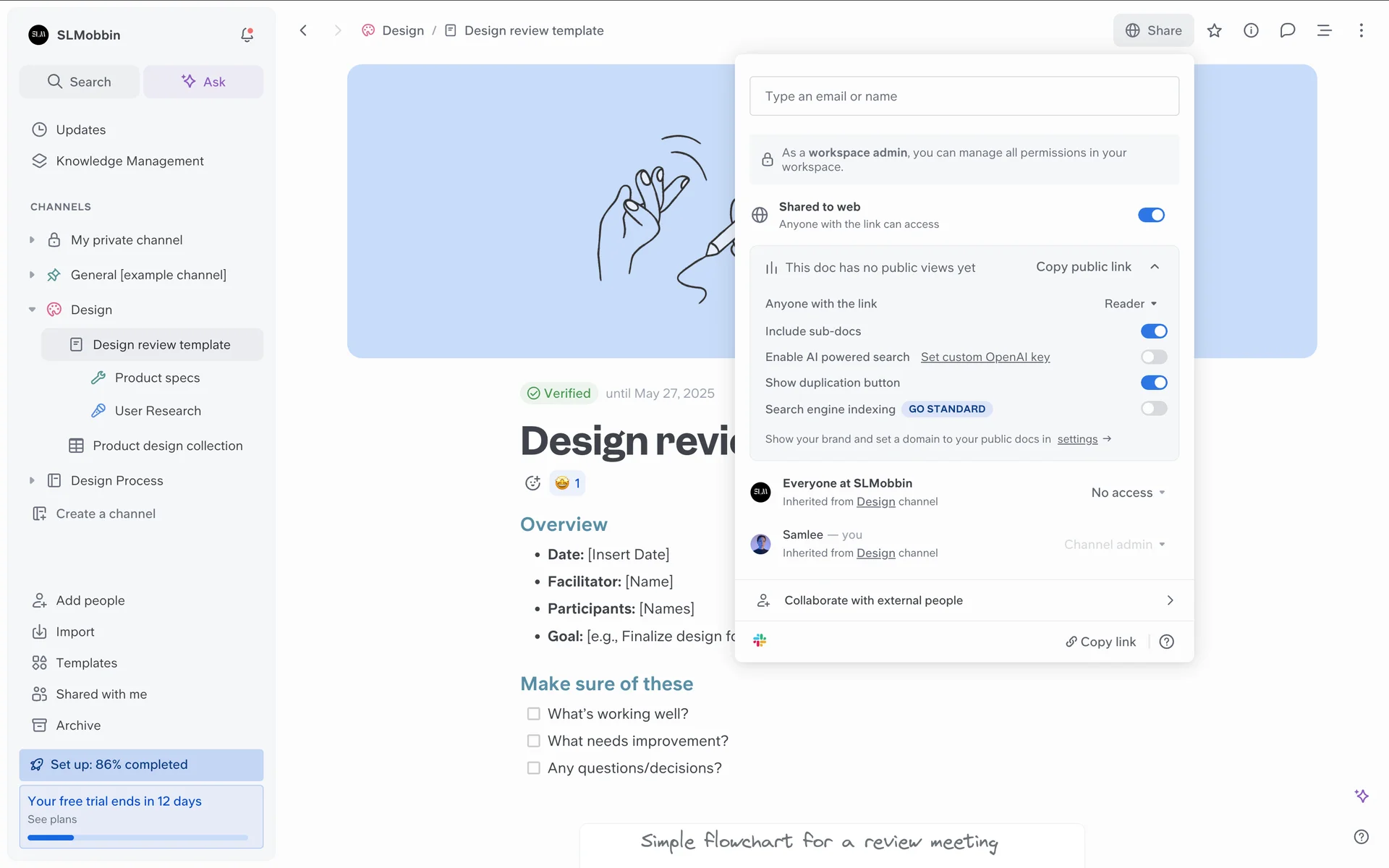The width and height of the screenshot is (1389, 868).
Task: Open the doc info icon
Action: 1251,30
